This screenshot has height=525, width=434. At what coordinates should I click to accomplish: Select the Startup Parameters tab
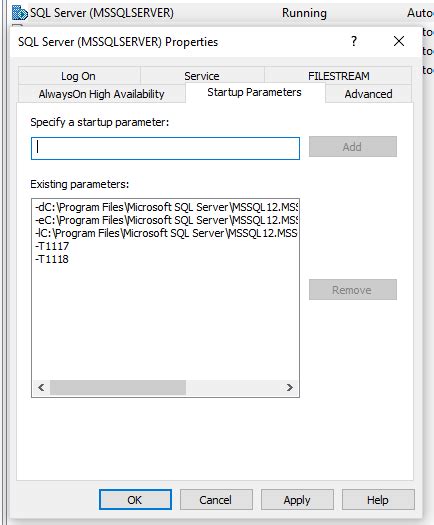coord(255,92)
